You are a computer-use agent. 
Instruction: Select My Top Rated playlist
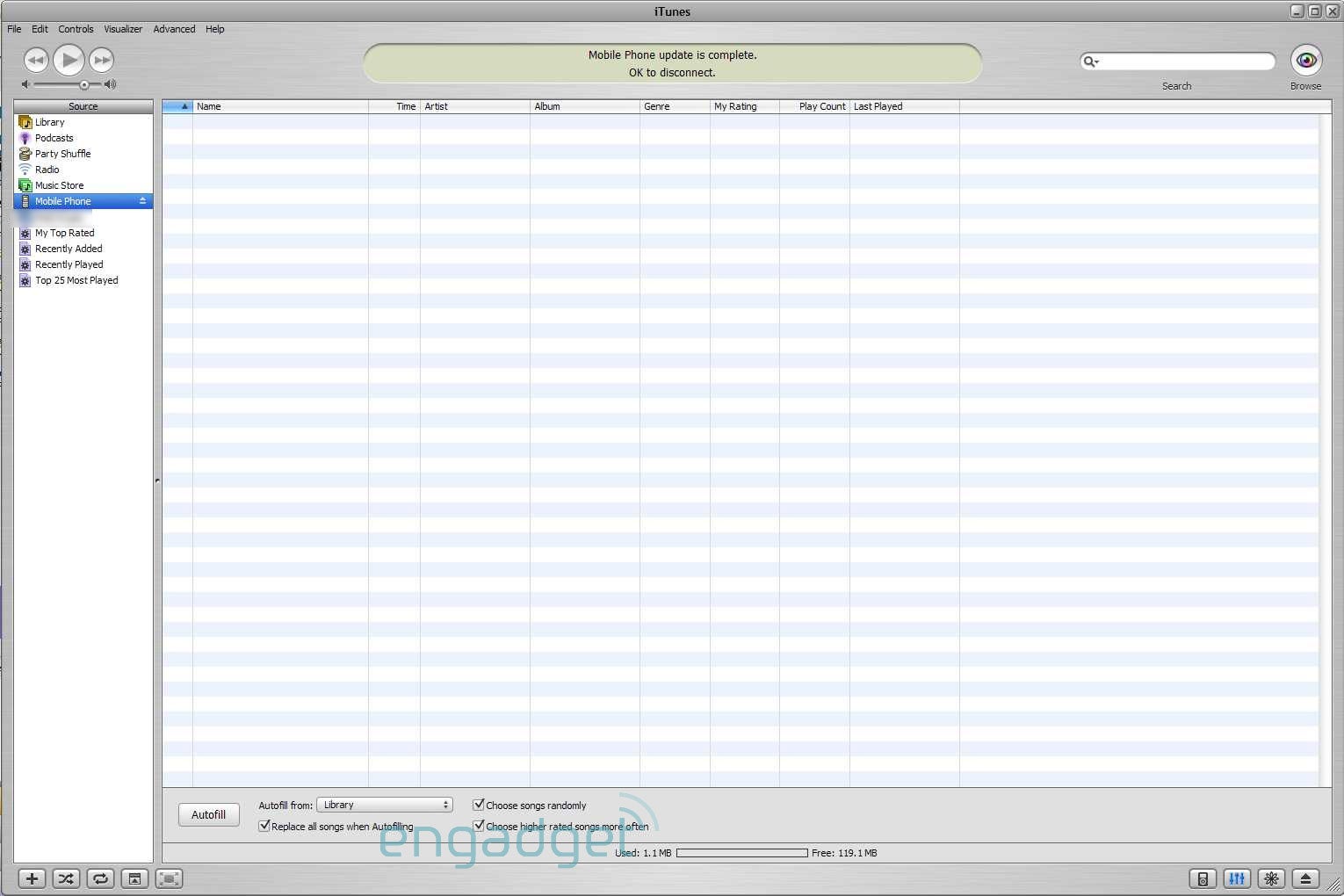click(83, 233)
